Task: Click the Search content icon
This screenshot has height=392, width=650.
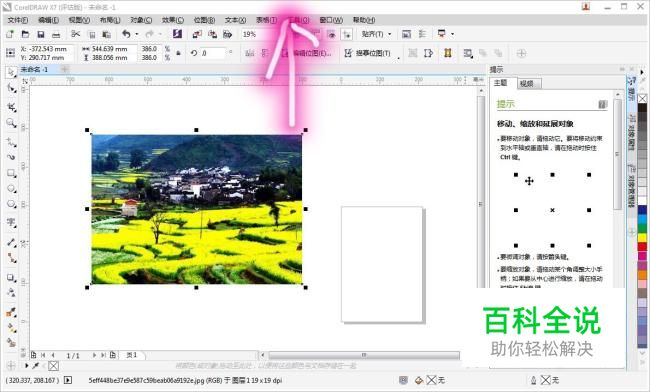Action: coord(177,34)
